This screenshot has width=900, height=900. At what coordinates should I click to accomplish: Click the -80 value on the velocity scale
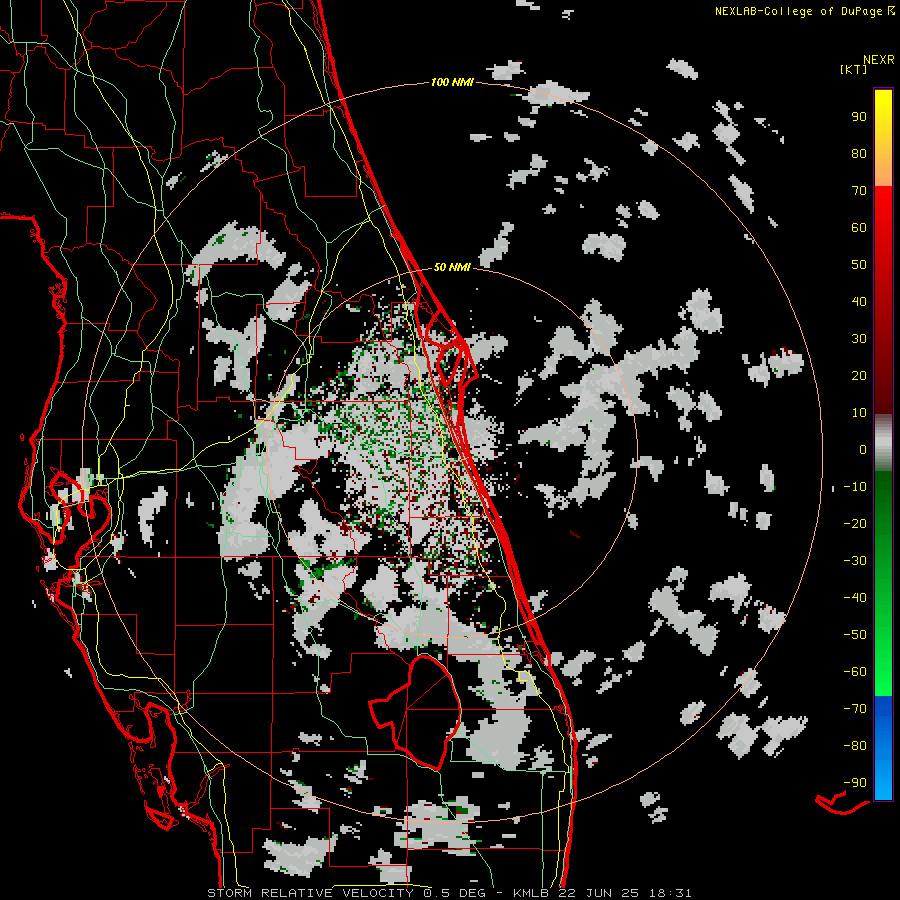tap(855, 746)
